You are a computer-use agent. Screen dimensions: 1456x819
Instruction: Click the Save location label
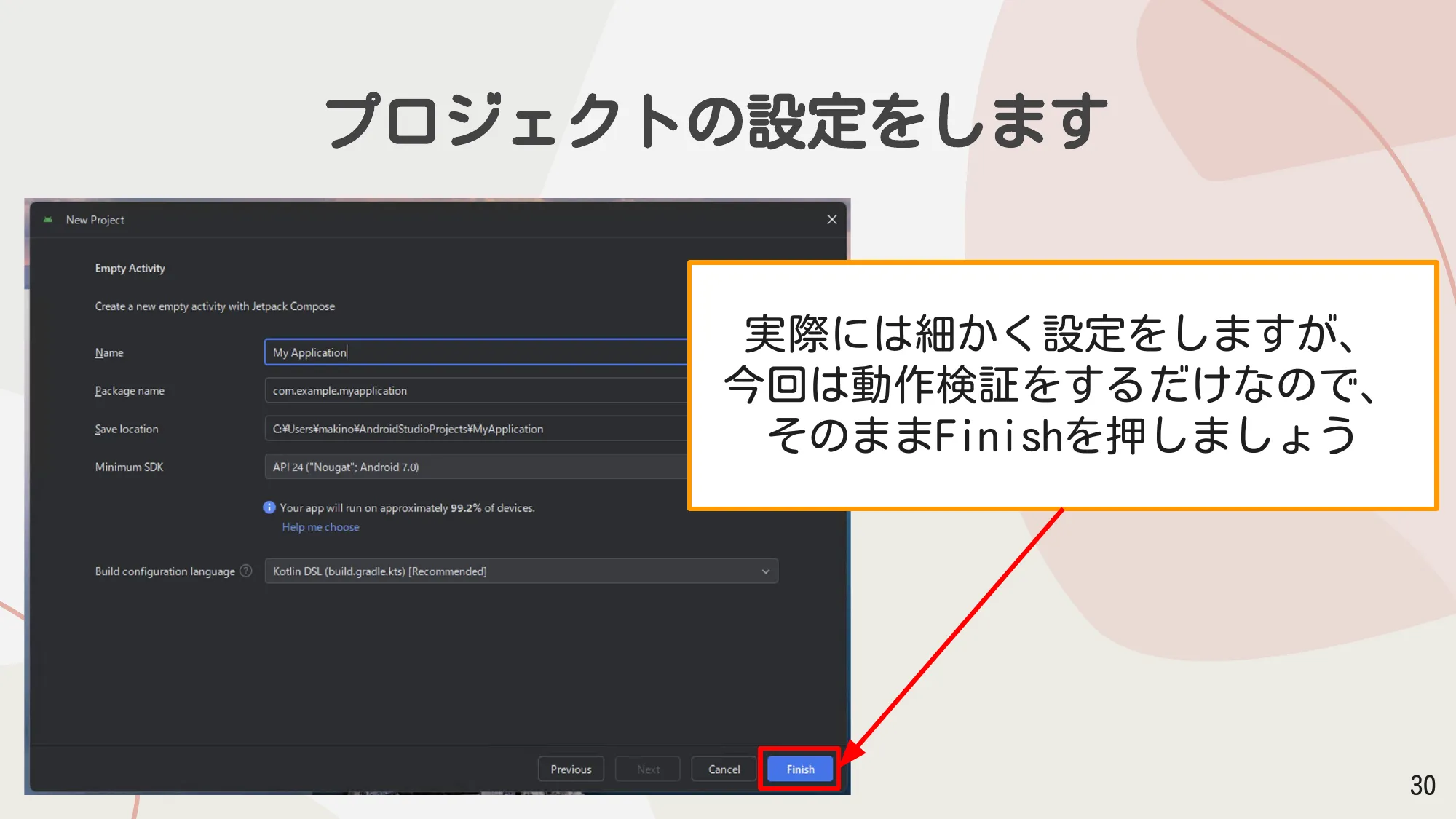tap(126, 429)
